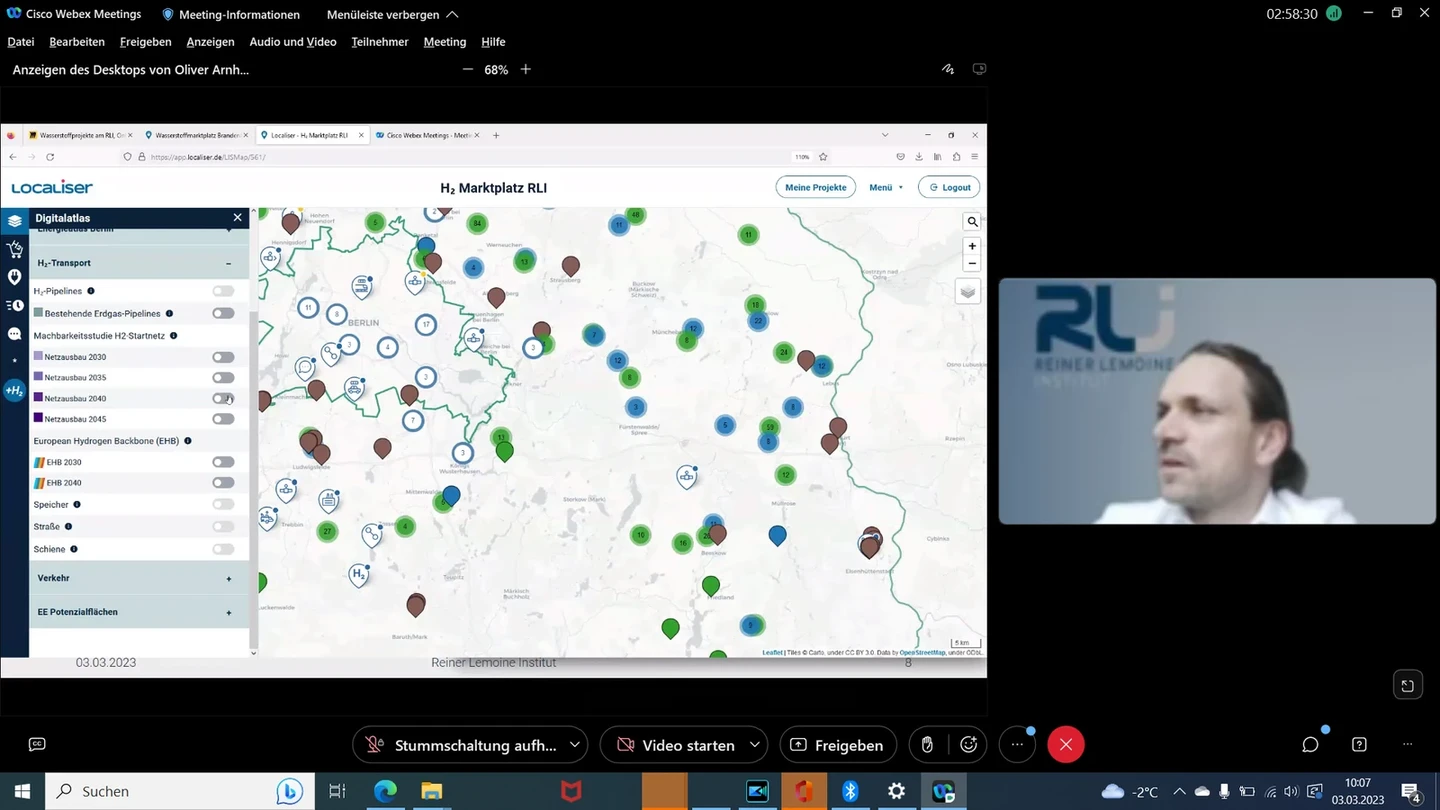Zoom out on the map with minus button
The width and height of the screenshot is (1440, 810).
(x=972, y=264)
